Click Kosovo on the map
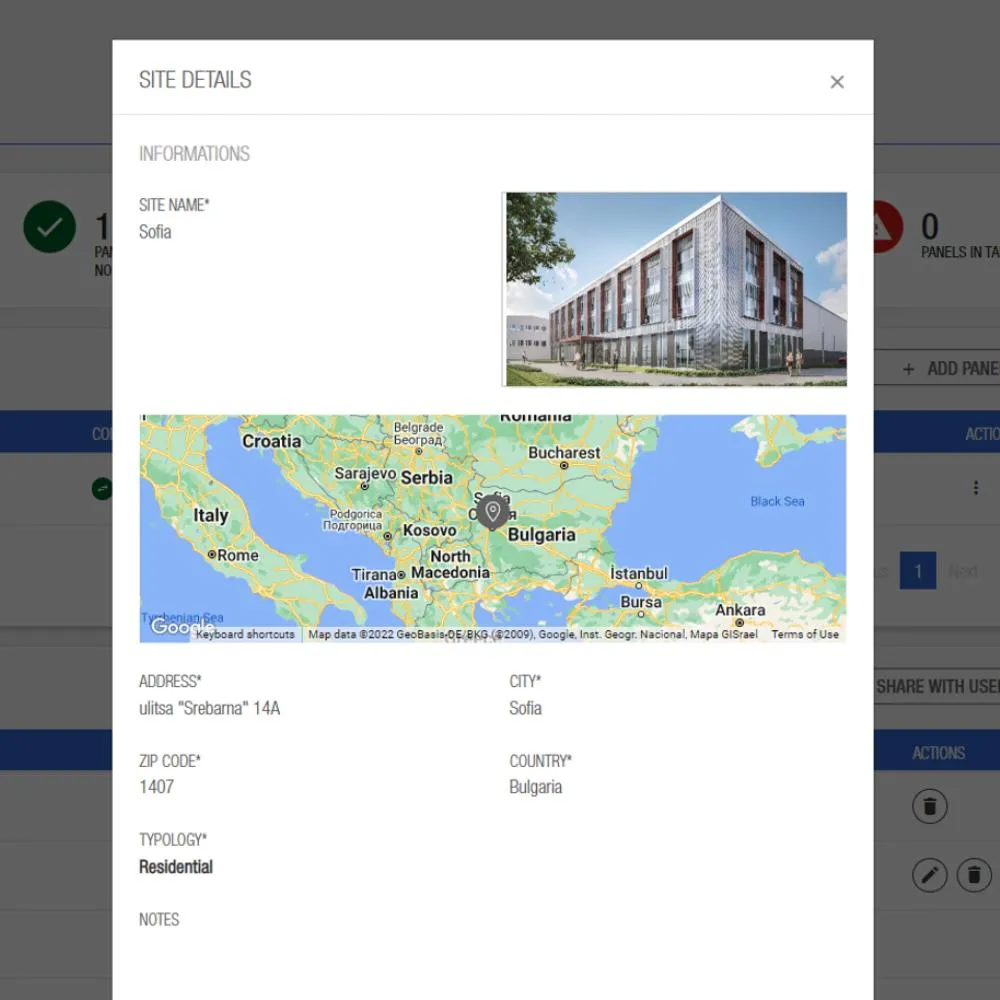 point(429,531)
